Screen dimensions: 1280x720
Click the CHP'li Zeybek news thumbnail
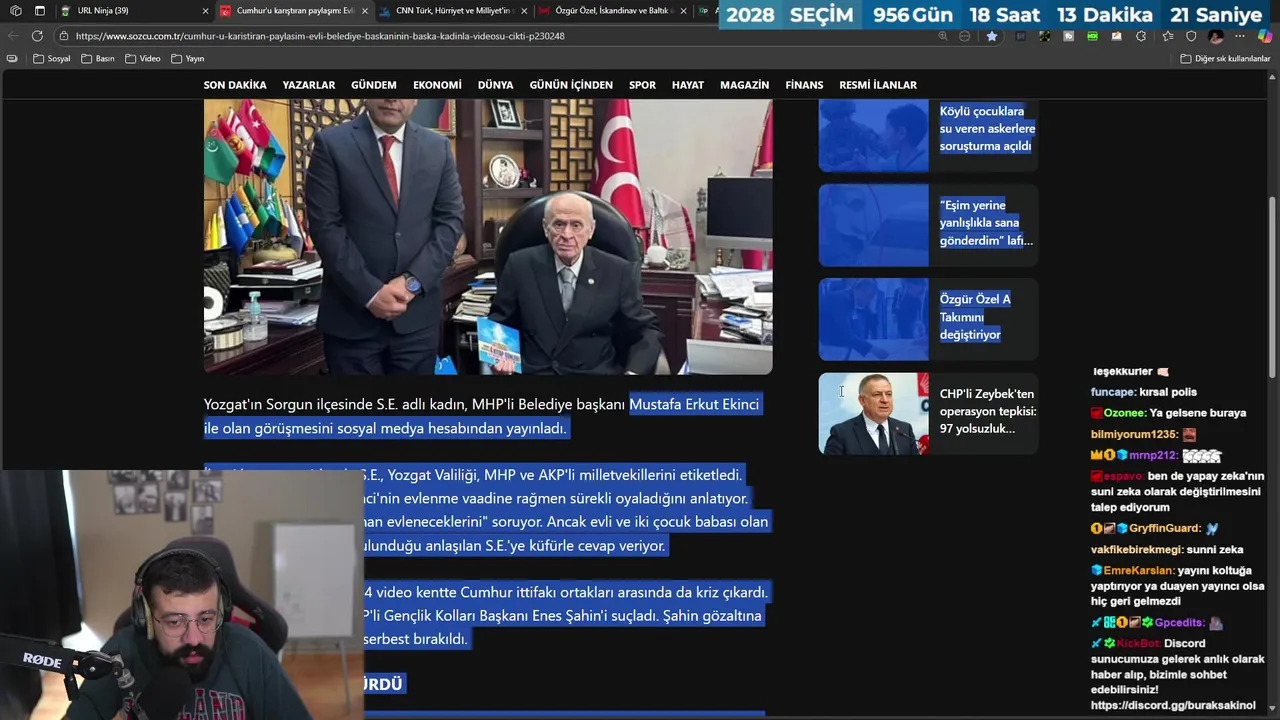click(x=874, y=414)
